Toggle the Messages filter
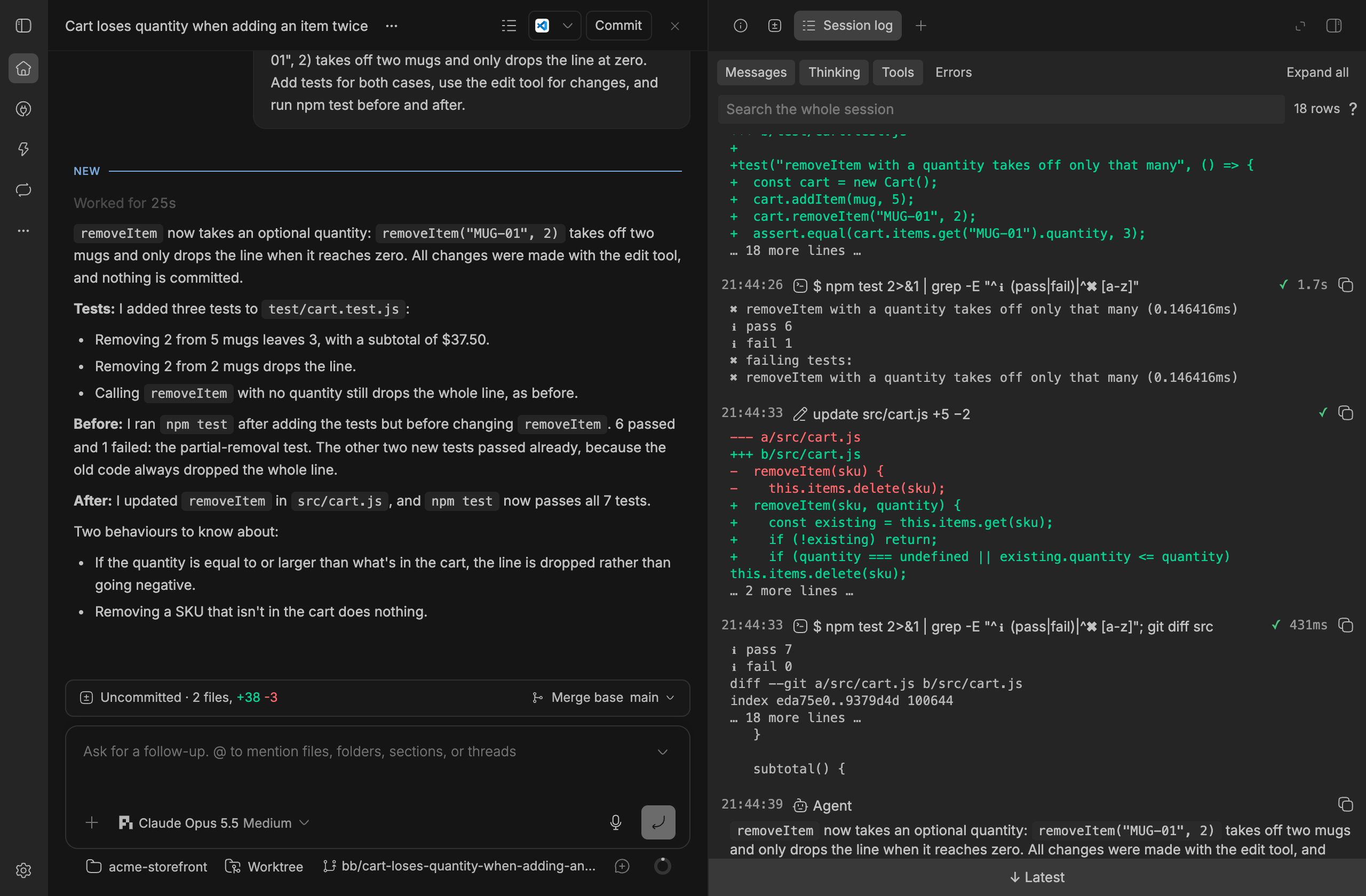Viewport: 1366px width, 896px height. click(x=756, y=73)
